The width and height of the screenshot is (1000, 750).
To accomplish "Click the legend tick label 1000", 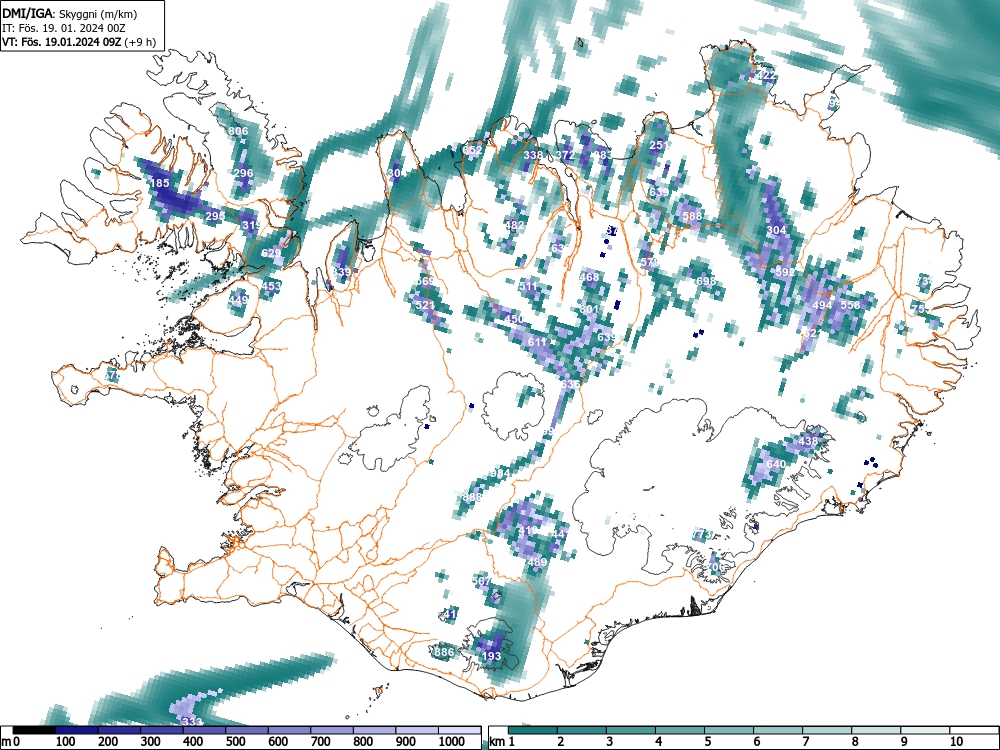I will [452, 741].
